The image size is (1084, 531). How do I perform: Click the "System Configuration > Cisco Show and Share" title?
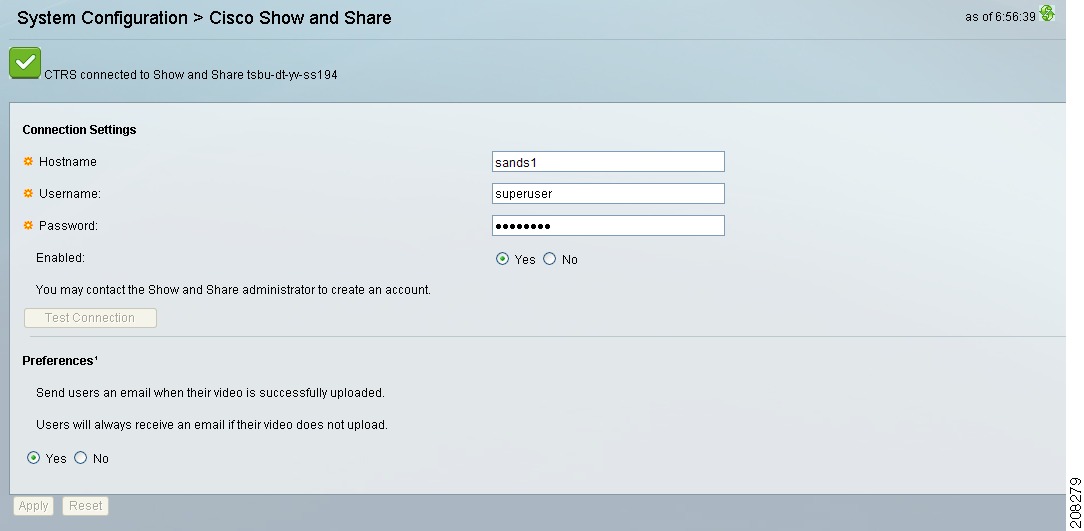[204, 18]
